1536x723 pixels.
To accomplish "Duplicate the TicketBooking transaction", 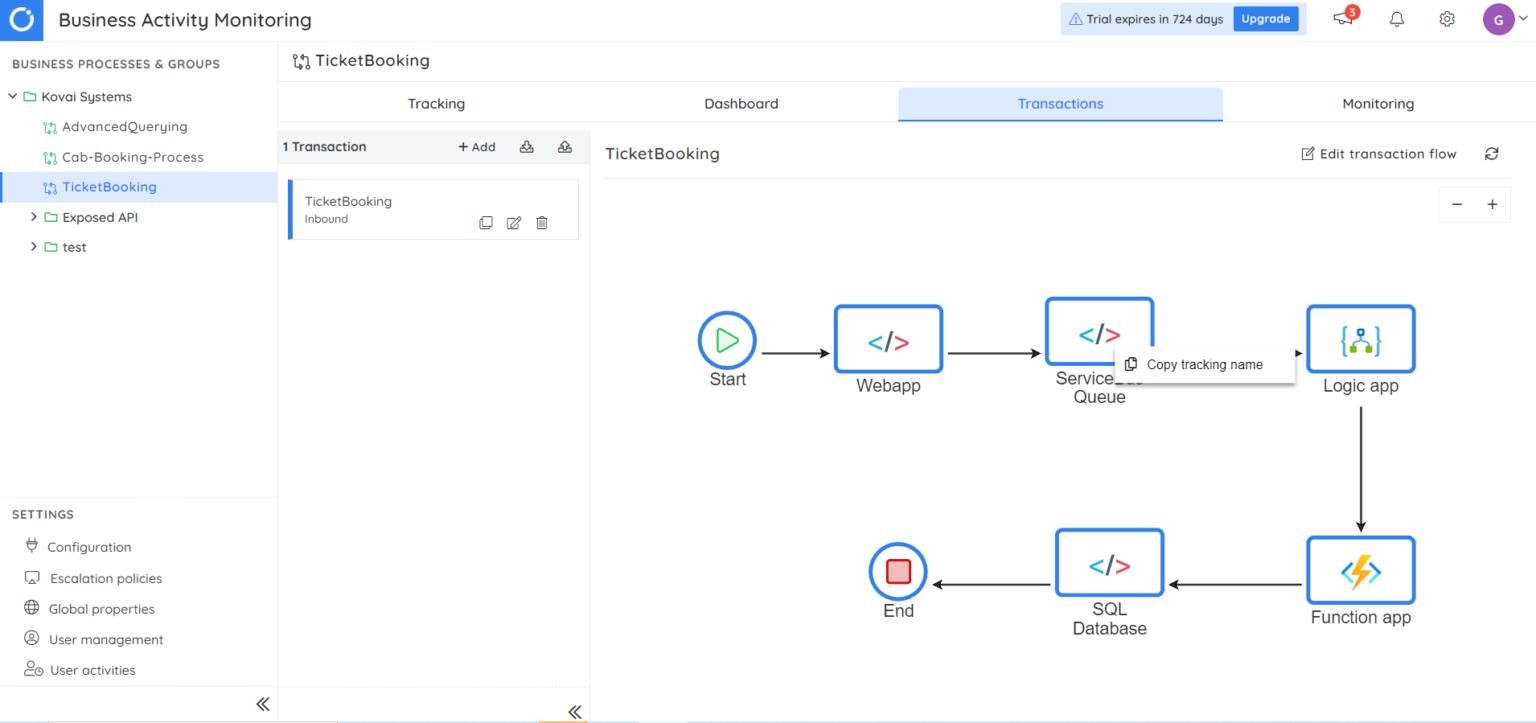I will tap(486, 222).
